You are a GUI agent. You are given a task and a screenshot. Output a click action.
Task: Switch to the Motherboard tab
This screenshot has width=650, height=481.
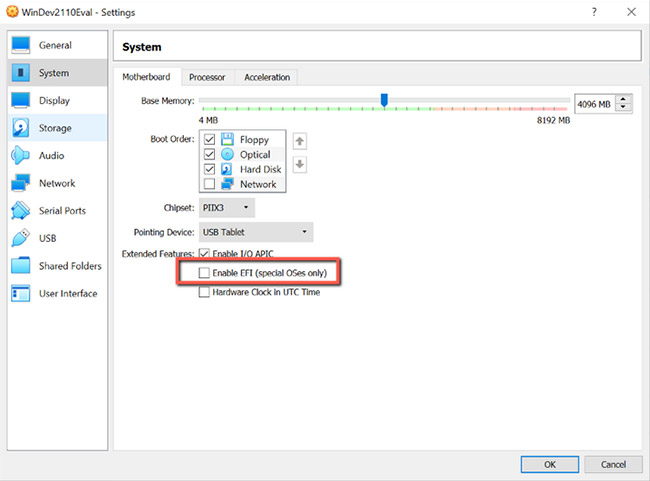click(x=146, y=77)
